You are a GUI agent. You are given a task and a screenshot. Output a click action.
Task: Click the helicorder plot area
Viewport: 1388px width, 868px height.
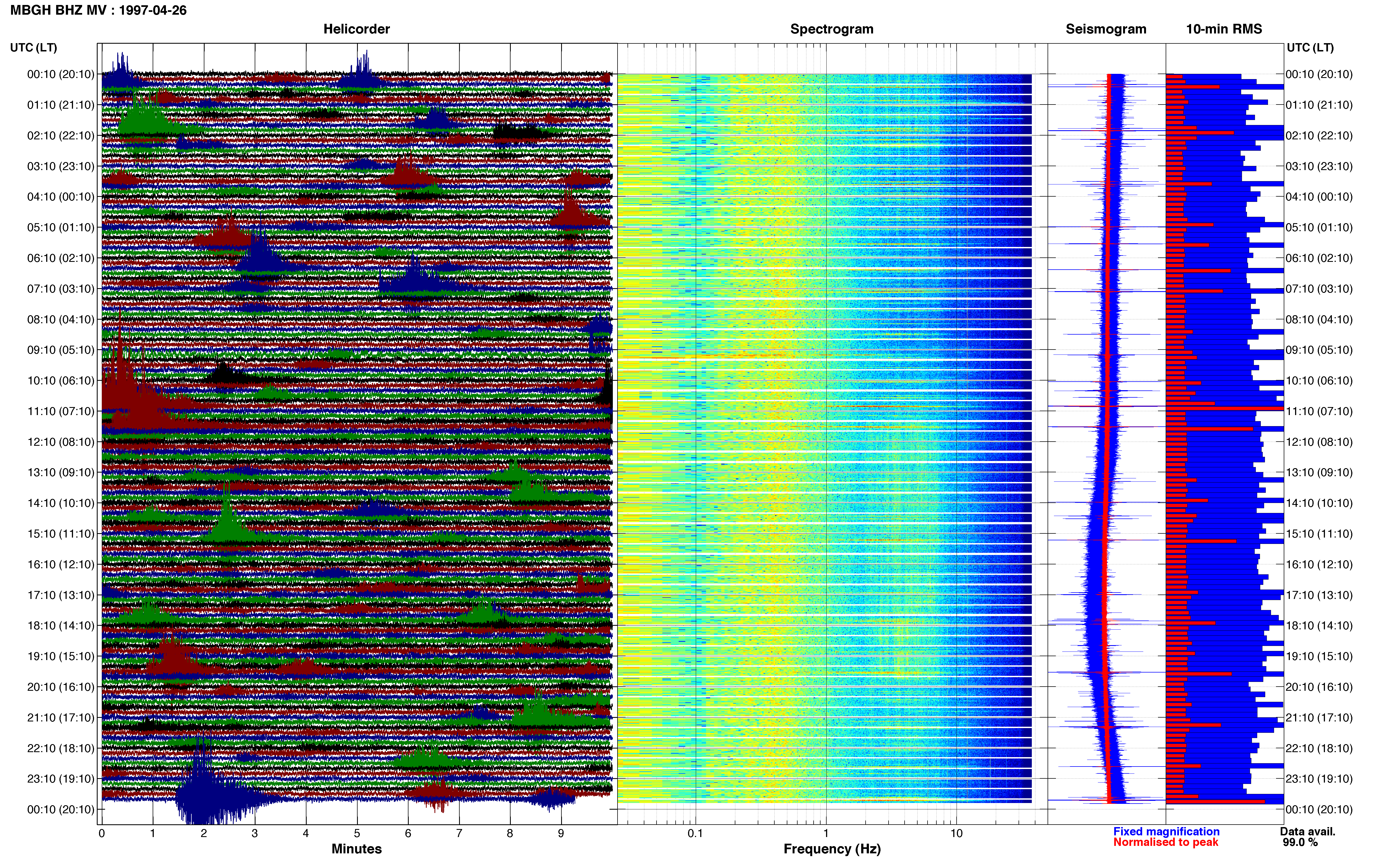click(x=357, y=434)
